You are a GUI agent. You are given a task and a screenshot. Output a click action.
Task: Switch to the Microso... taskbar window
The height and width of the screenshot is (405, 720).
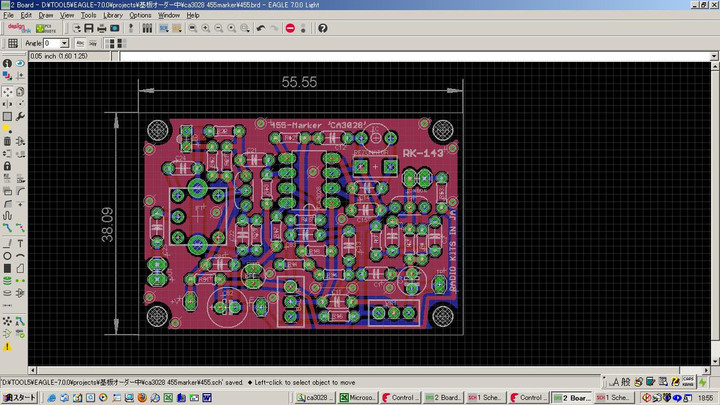357,397
